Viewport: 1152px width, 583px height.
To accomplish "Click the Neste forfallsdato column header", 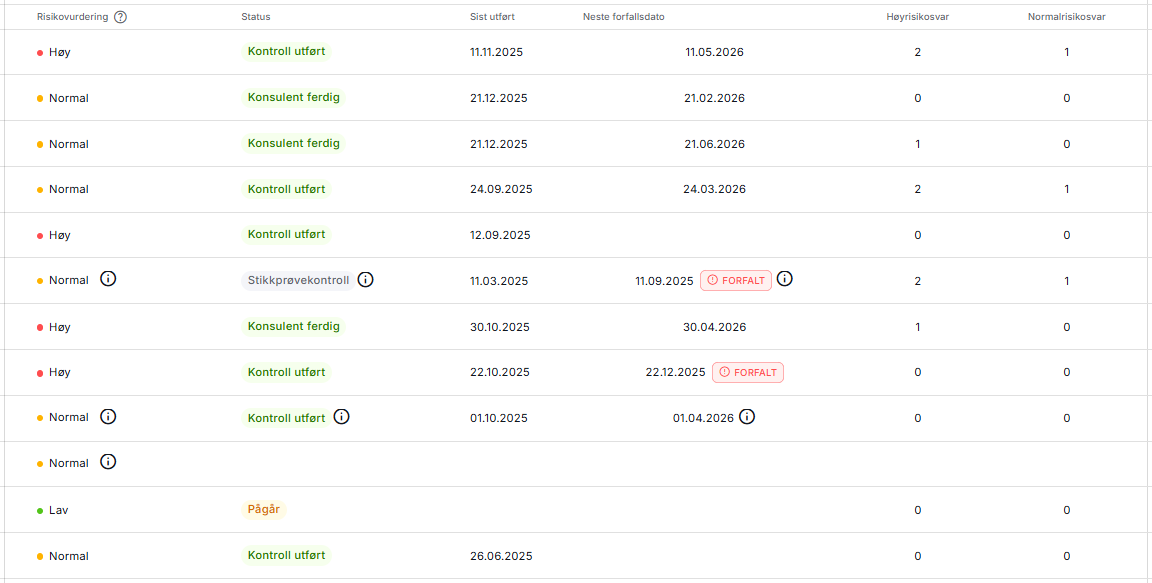I will pos(624,17).
